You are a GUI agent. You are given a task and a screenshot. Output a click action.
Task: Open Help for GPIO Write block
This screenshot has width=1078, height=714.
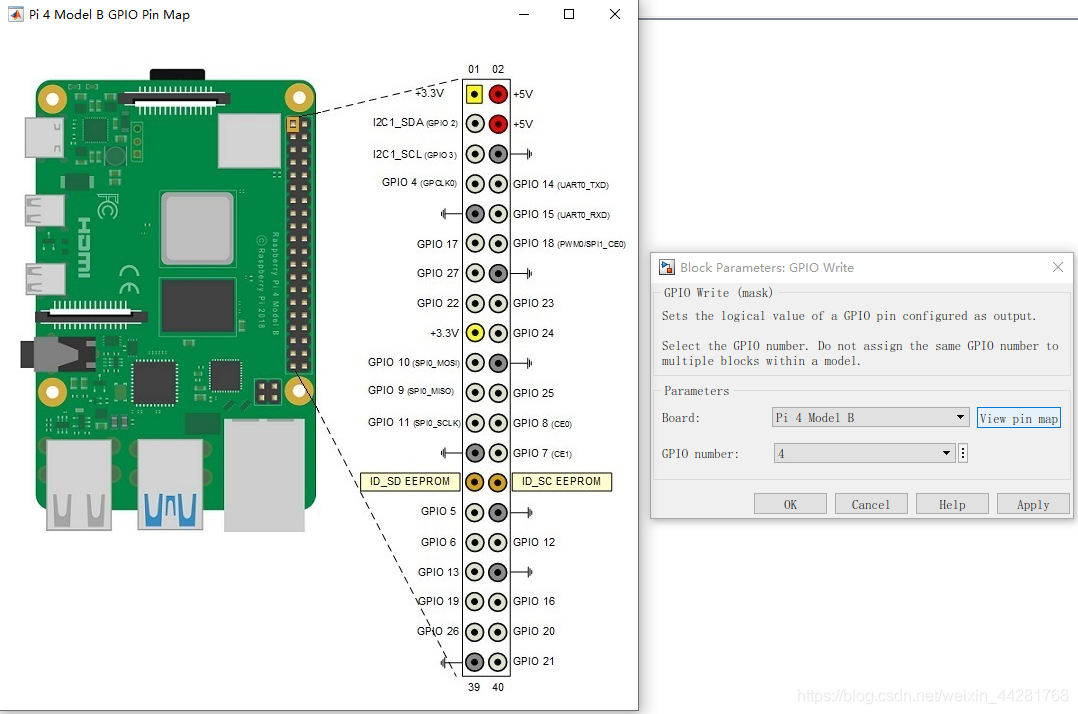(952, 504)
